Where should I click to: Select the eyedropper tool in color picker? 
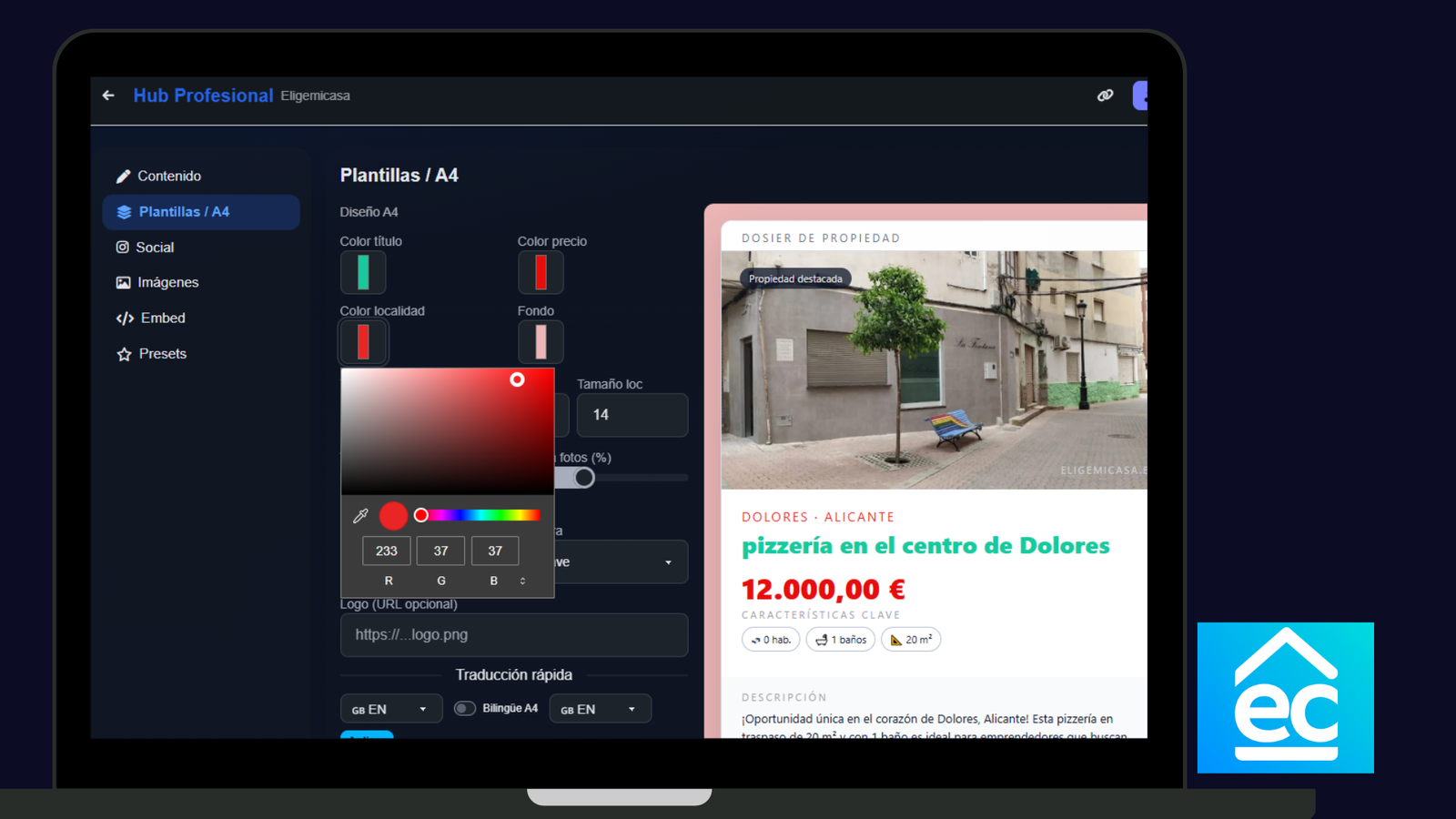[360, 516]
